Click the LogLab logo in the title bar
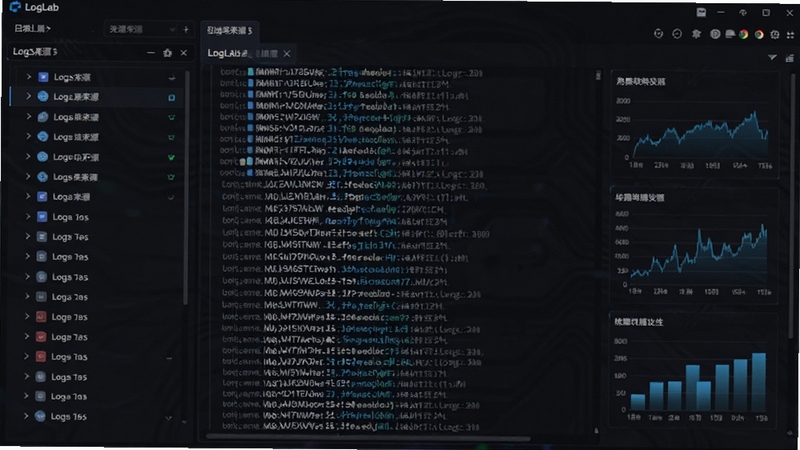The width and height of the screenshot is (800, 450). 15,7
